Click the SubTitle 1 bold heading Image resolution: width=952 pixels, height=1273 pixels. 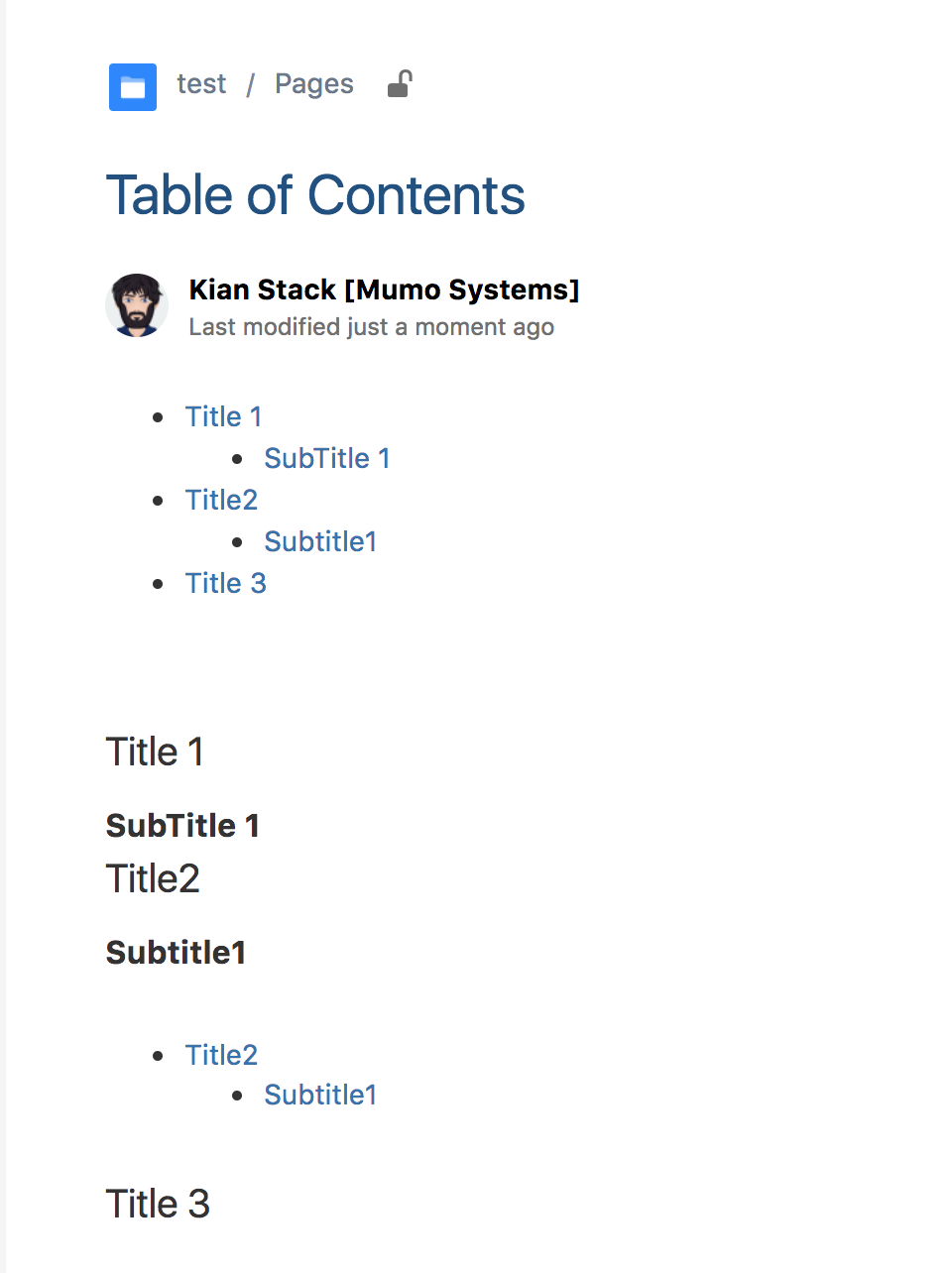(x=182, y=825)
